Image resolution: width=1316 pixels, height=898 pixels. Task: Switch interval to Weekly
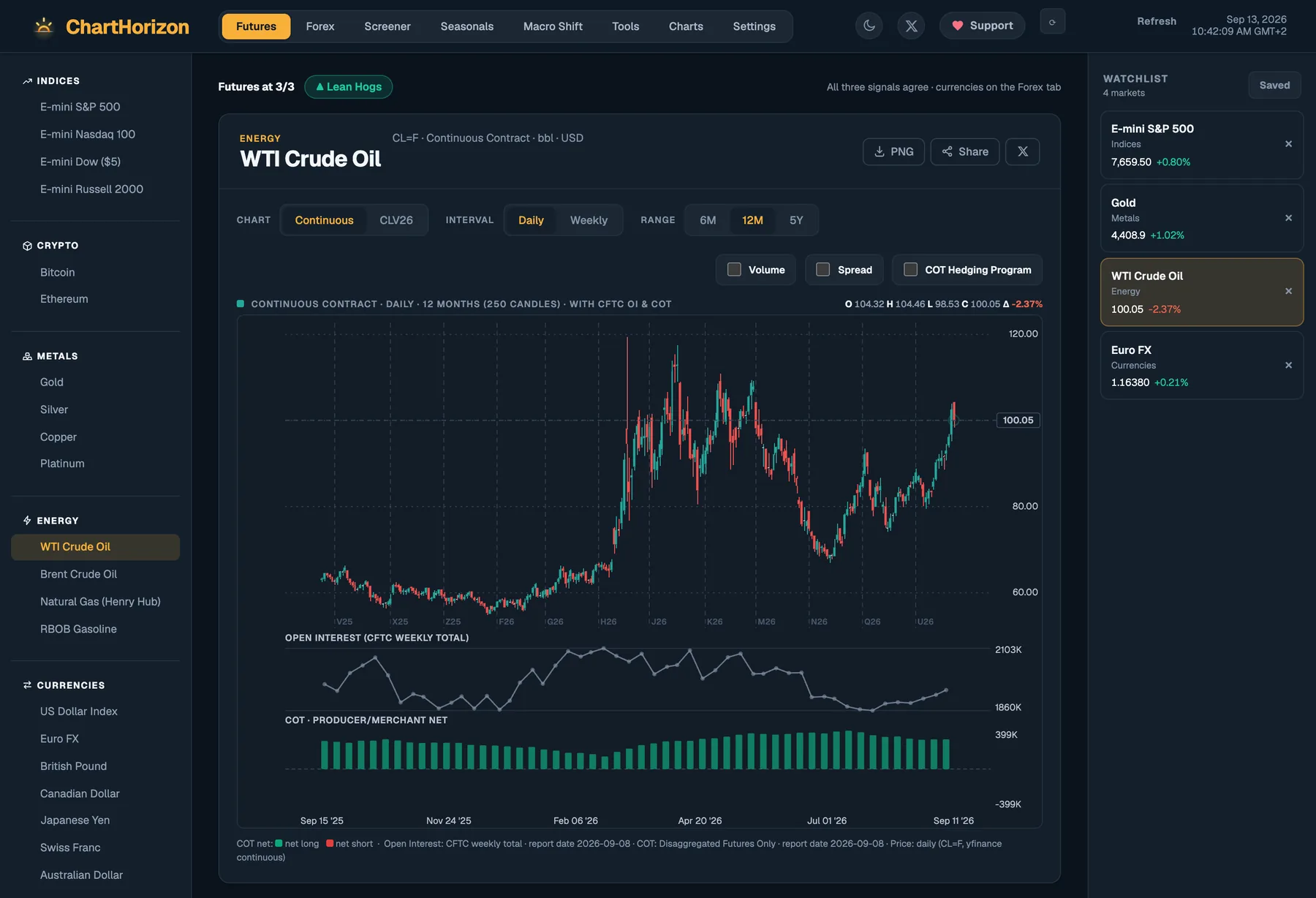tap(589, 220)
